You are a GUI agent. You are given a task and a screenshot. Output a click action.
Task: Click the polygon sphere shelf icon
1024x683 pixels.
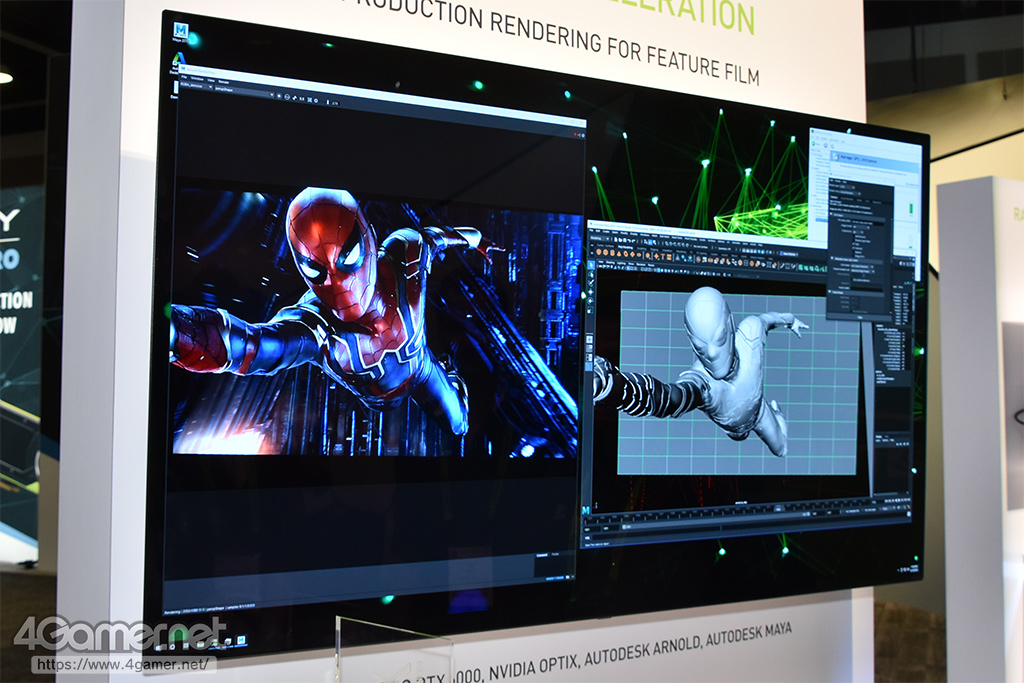point(599,252)
